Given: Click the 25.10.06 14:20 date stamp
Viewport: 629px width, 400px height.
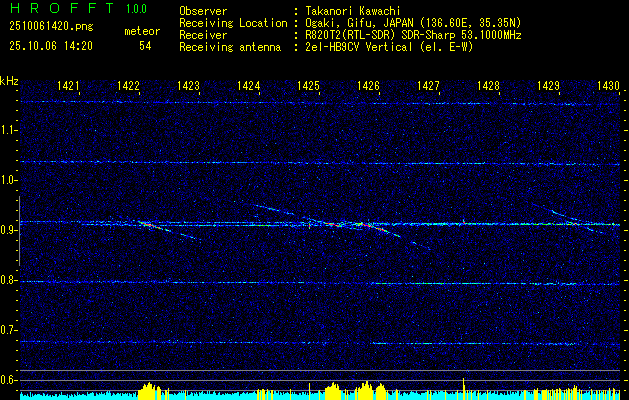Looking at the screenshot, I should [x=51, y=45].
